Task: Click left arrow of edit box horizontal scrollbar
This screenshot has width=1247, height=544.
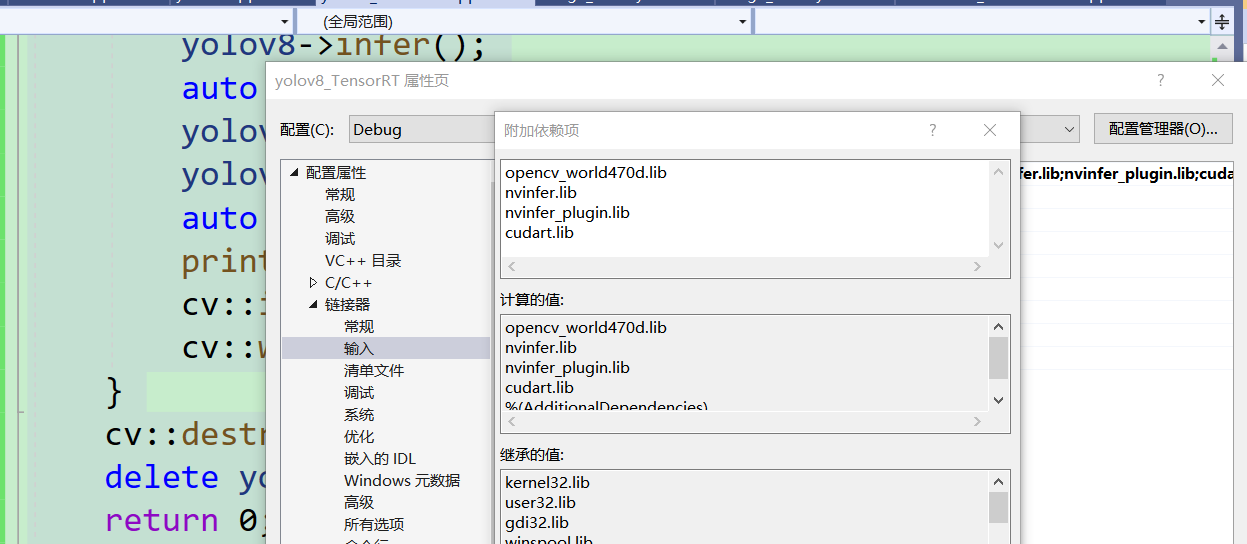Action: pyautogui.click(x=512, y=266)
